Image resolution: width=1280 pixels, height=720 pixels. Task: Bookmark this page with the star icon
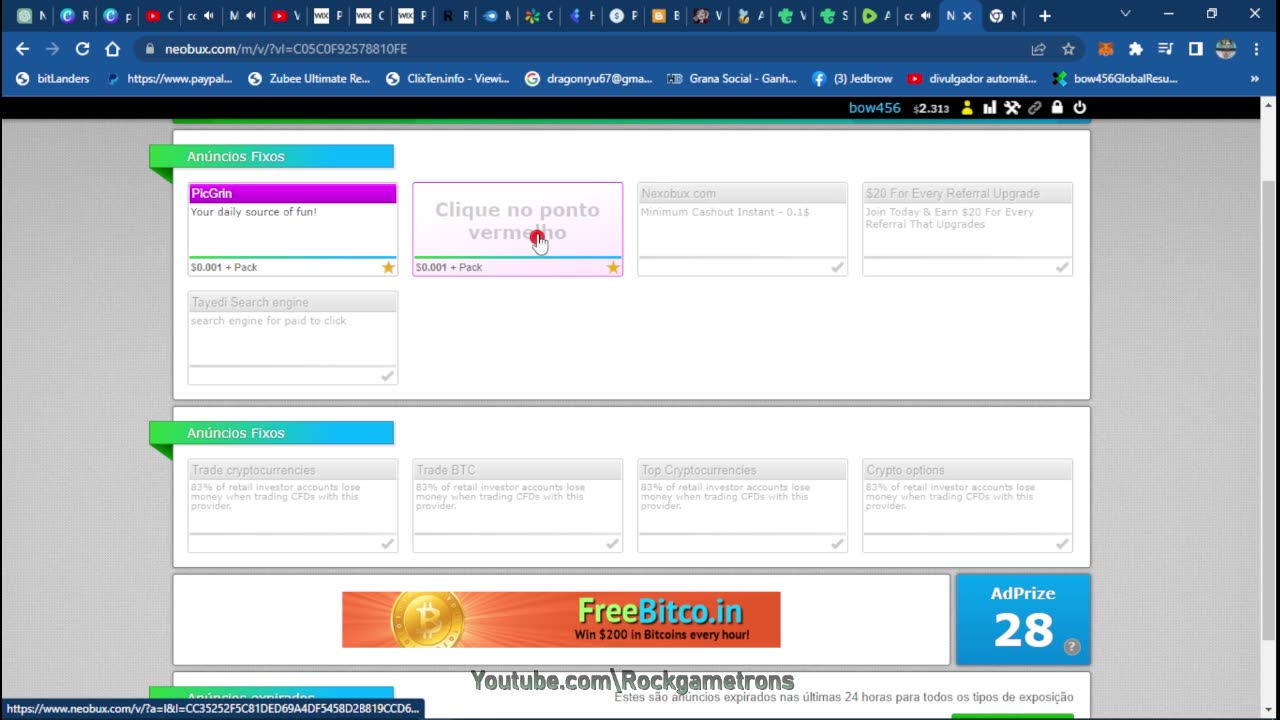click(1068, 48)
